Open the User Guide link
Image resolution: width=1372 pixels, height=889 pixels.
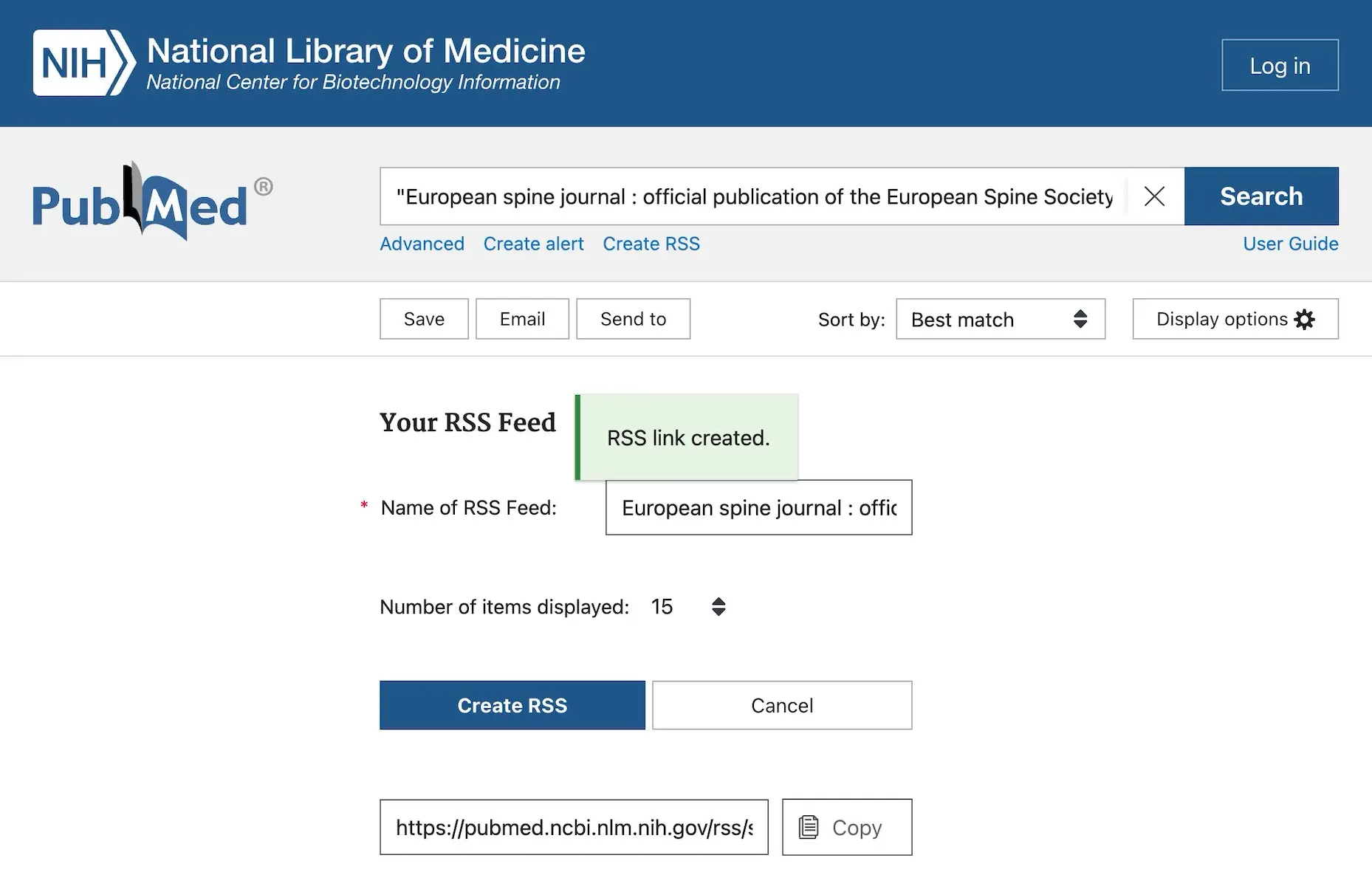click(x=1290, y=244)
